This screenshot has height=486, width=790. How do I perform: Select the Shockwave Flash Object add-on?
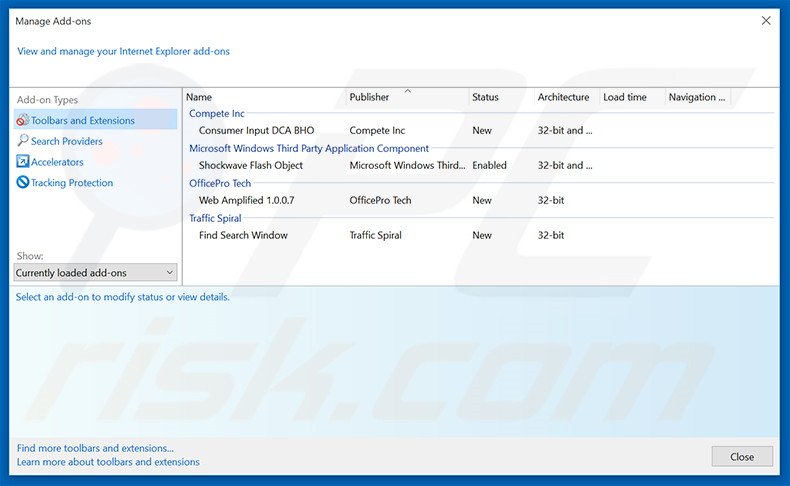click(x=250, y=165)
